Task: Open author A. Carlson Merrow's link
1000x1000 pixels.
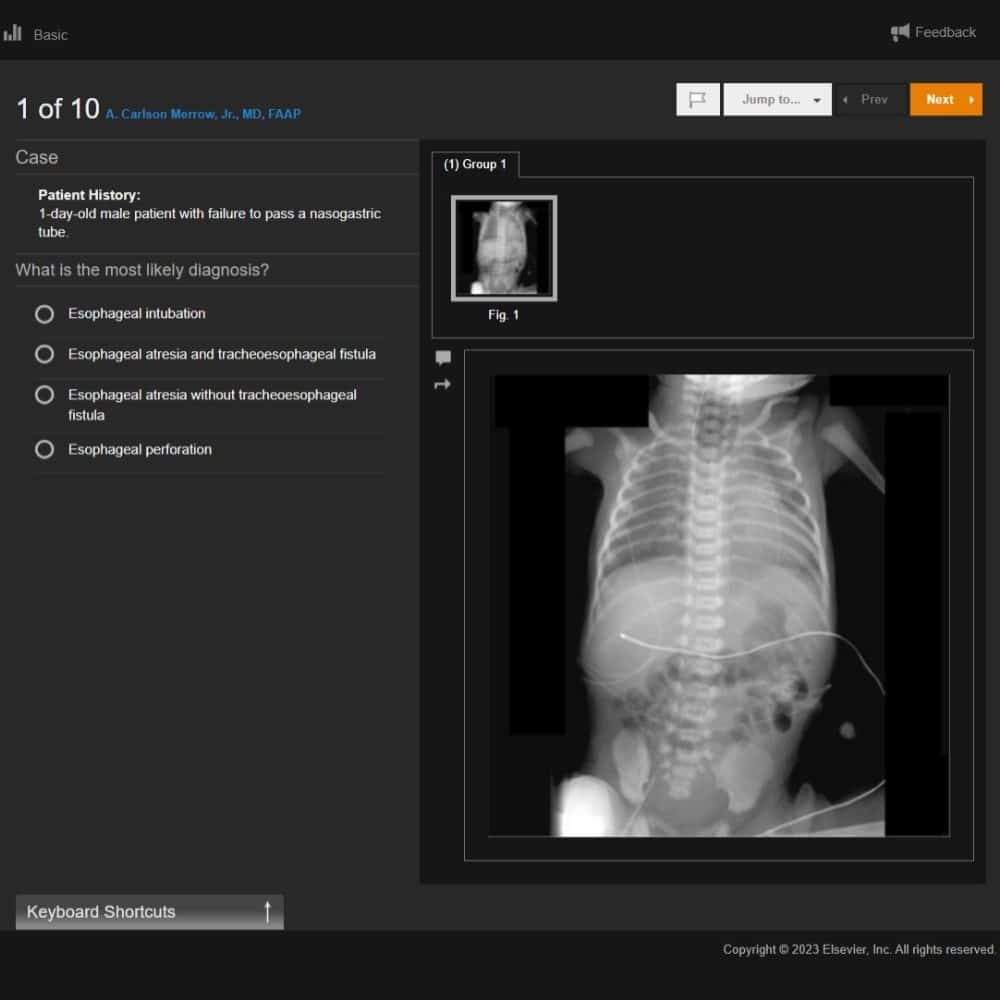Action: coord(203,114)
